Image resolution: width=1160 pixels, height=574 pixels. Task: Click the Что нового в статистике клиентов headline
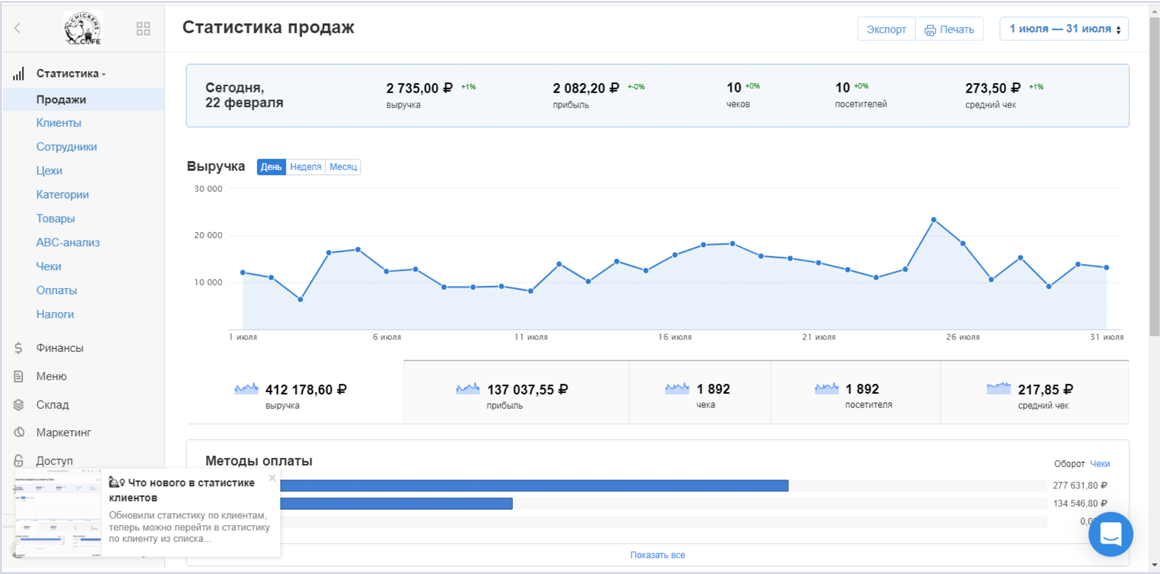[182, 490]
